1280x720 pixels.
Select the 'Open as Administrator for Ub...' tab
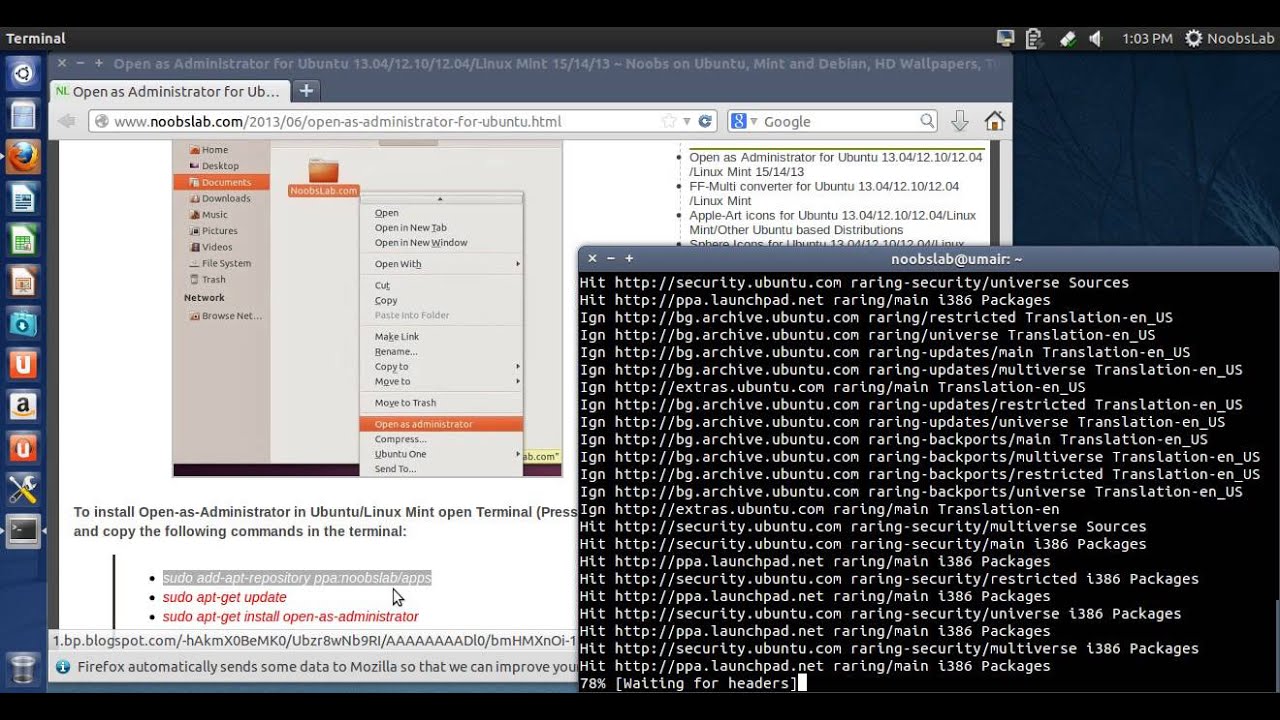(x=170, y=91)
